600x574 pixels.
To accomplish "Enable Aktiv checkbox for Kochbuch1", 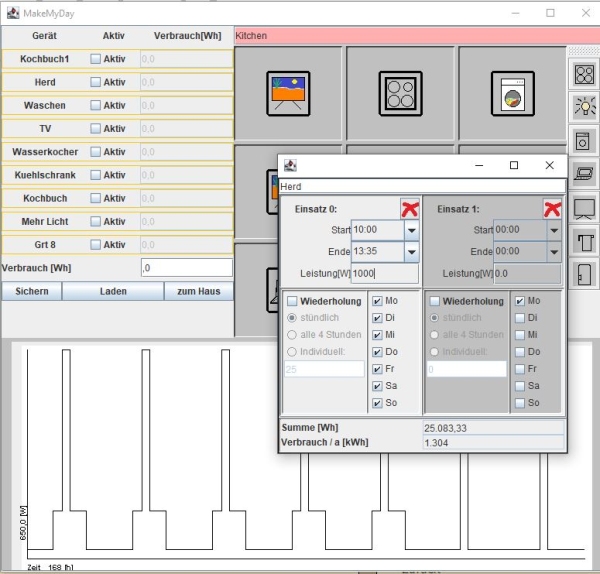I will [95, 59].
